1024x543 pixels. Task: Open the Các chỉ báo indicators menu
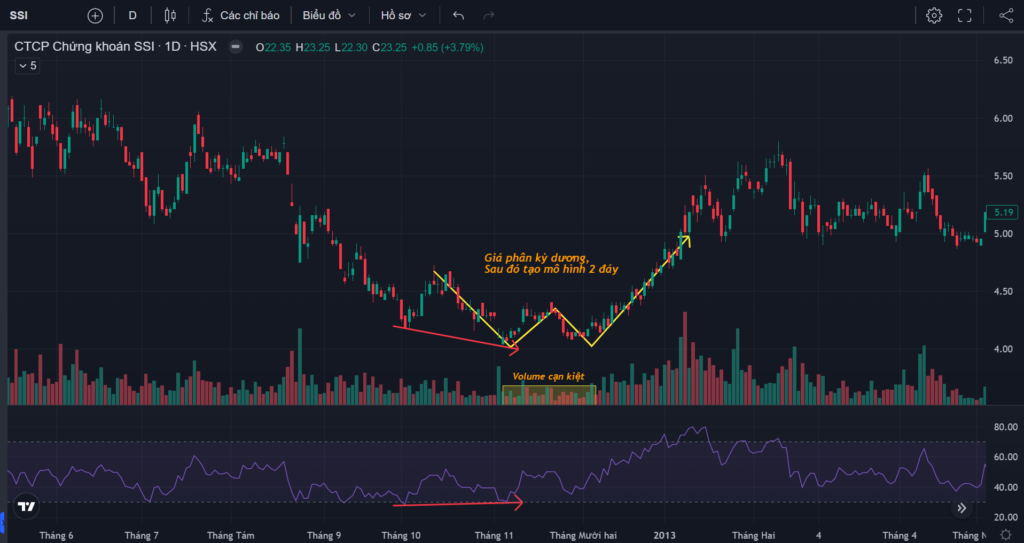coord(240,16)
